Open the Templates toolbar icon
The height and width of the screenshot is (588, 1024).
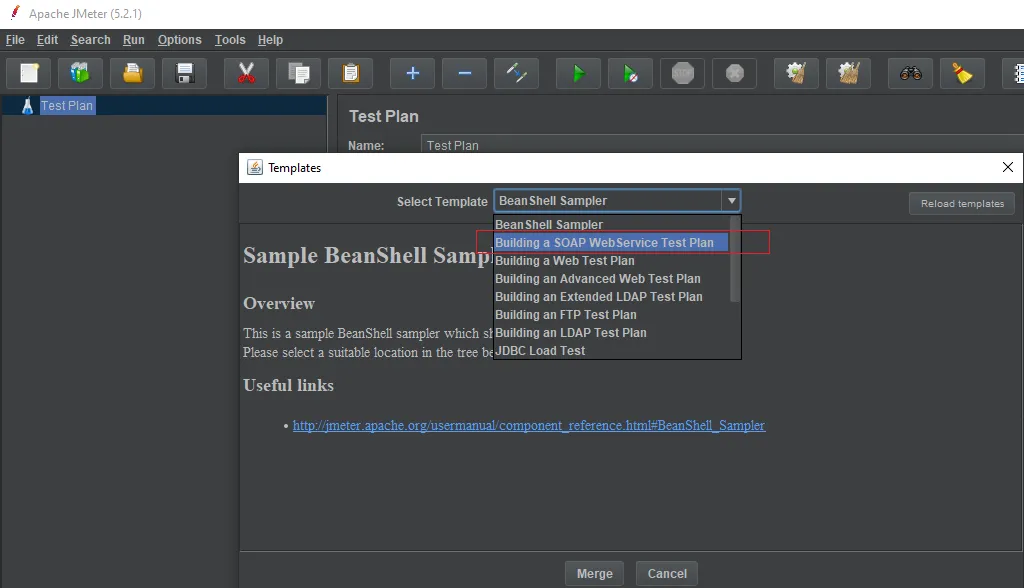[x=80, y=73]
